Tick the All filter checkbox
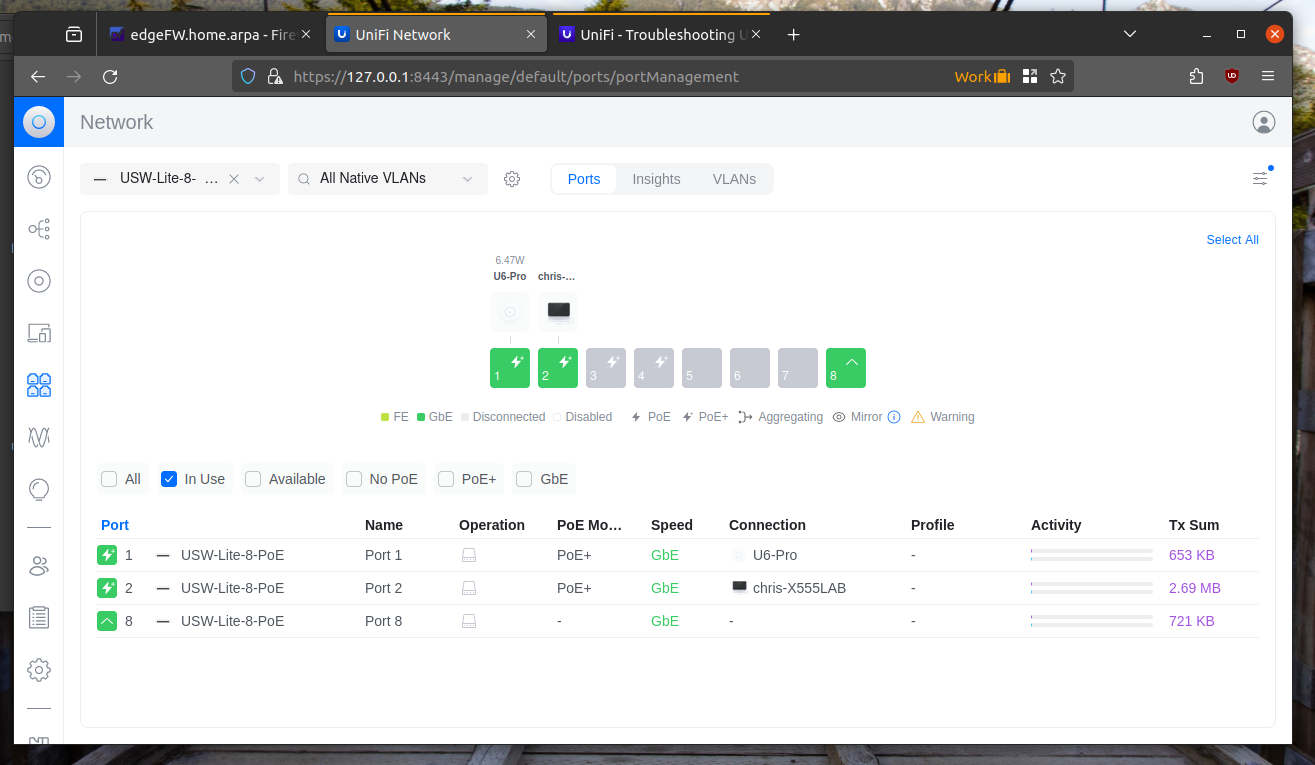This screenshot has width=1315, height=765. 109,479
